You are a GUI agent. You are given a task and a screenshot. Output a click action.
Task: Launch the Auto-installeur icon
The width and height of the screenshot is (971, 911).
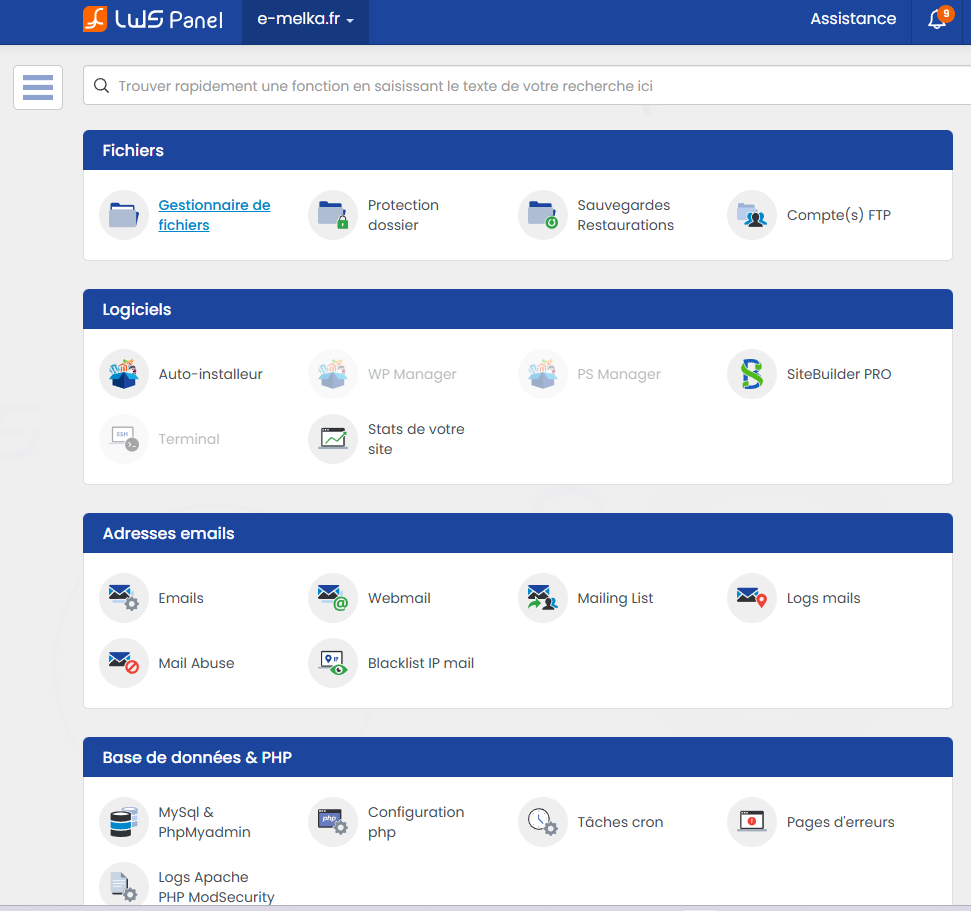coord(124,374)
